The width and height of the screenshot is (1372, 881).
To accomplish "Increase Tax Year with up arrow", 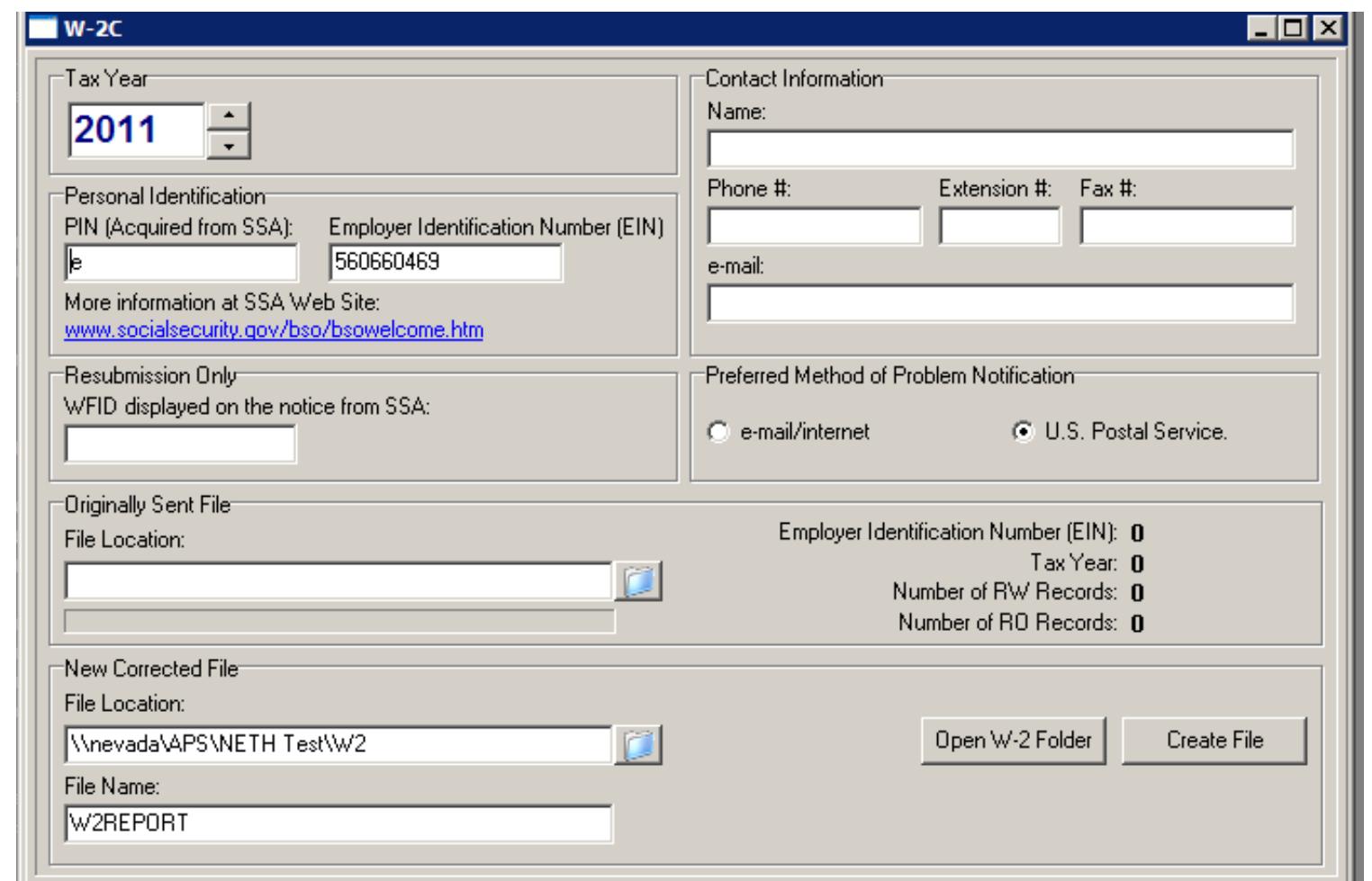I will [x=229, y=116].
